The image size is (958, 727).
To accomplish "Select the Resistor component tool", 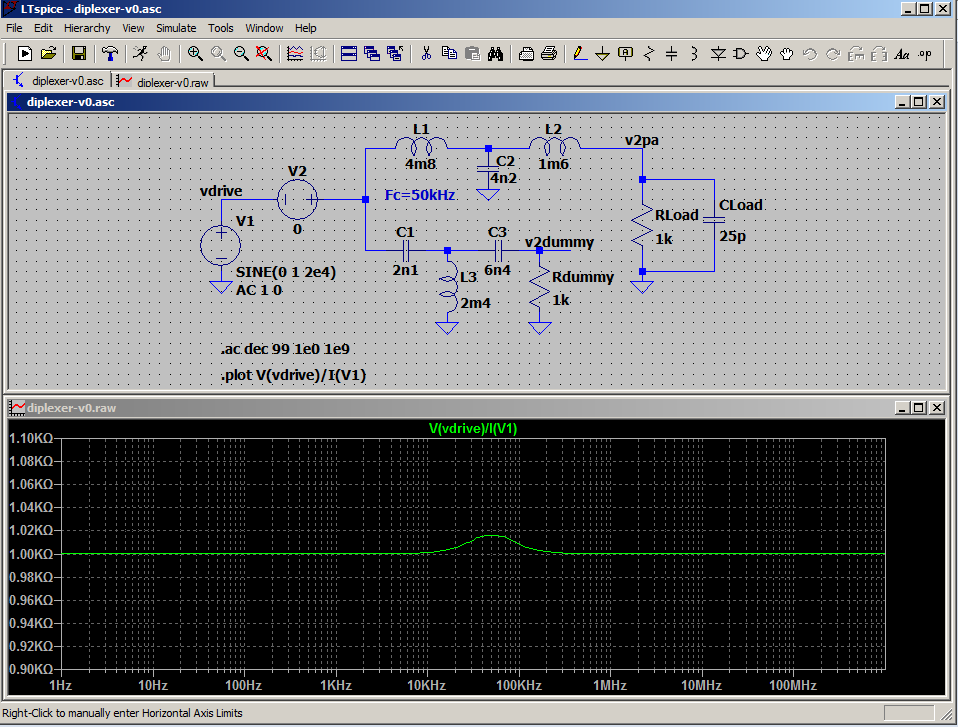I will tap(649, 53).
